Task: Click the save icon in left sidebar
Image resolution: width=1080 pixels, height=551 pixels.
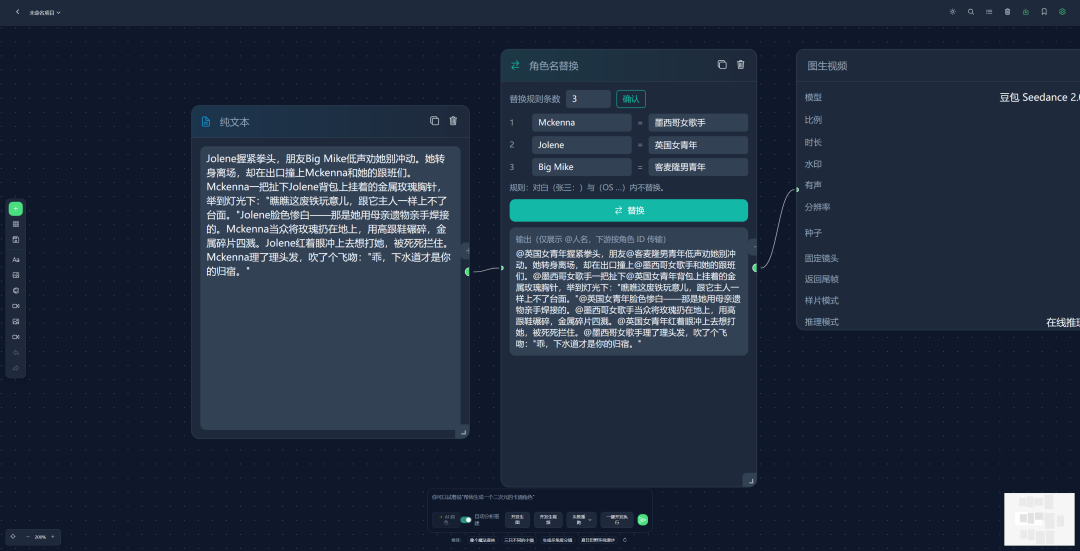Action: pyautogui.click(x=16, y=240)
